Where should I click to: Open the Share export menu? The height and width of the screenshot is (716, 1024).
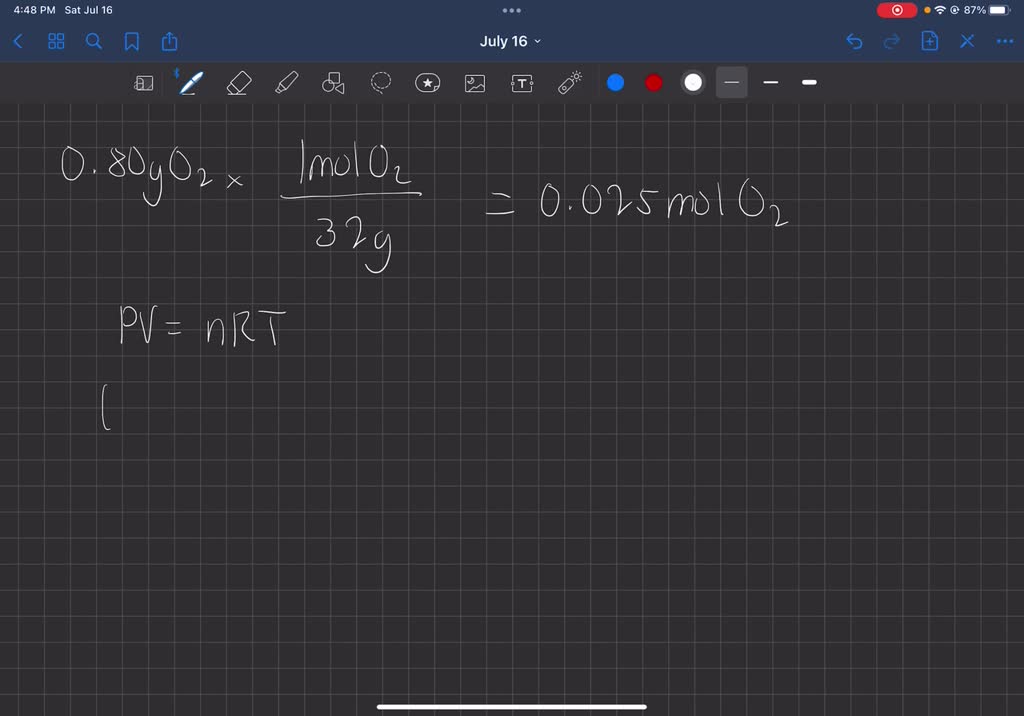coord(168,41)
